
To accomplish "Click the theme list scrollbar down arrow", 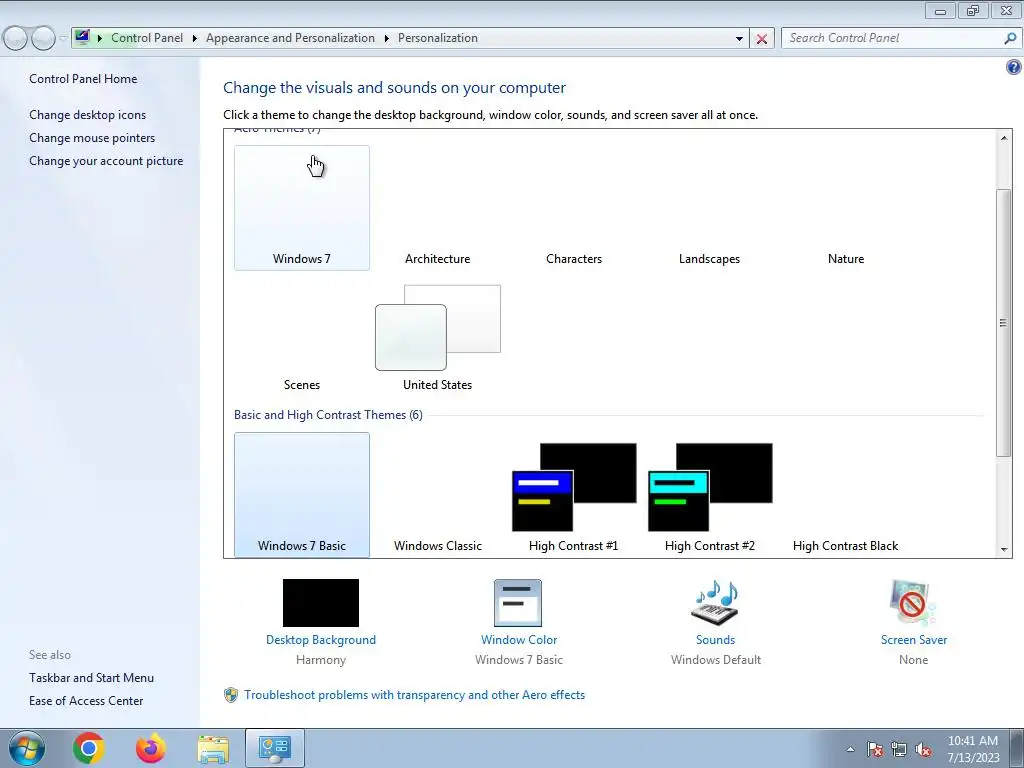I will pos(1004,550).
